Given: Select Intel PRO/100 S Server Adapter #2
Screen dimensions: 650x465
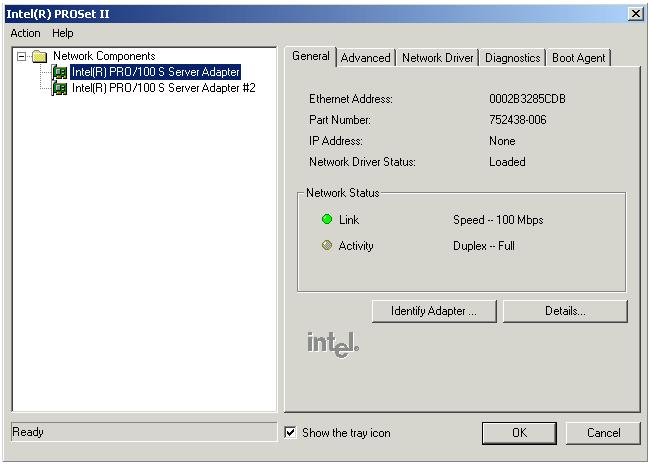Looking at the screenshot, I should pos(163,88).
